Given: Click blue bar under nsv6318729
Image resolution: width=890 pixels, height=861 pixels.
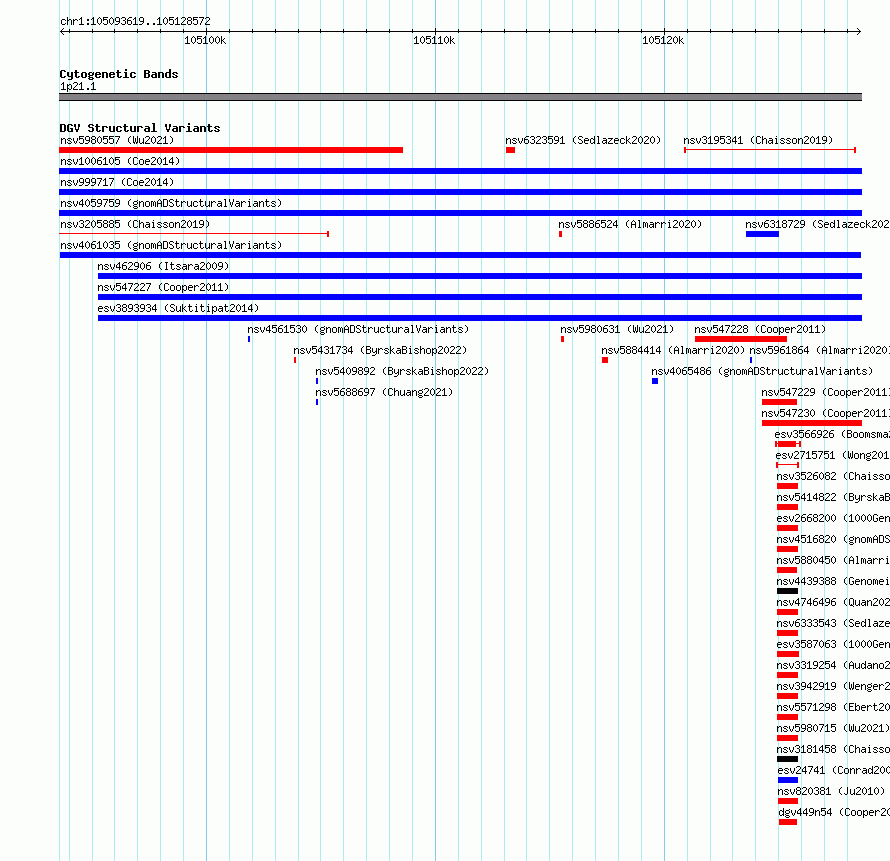Looking at the screenshot, I should point(762,234).
